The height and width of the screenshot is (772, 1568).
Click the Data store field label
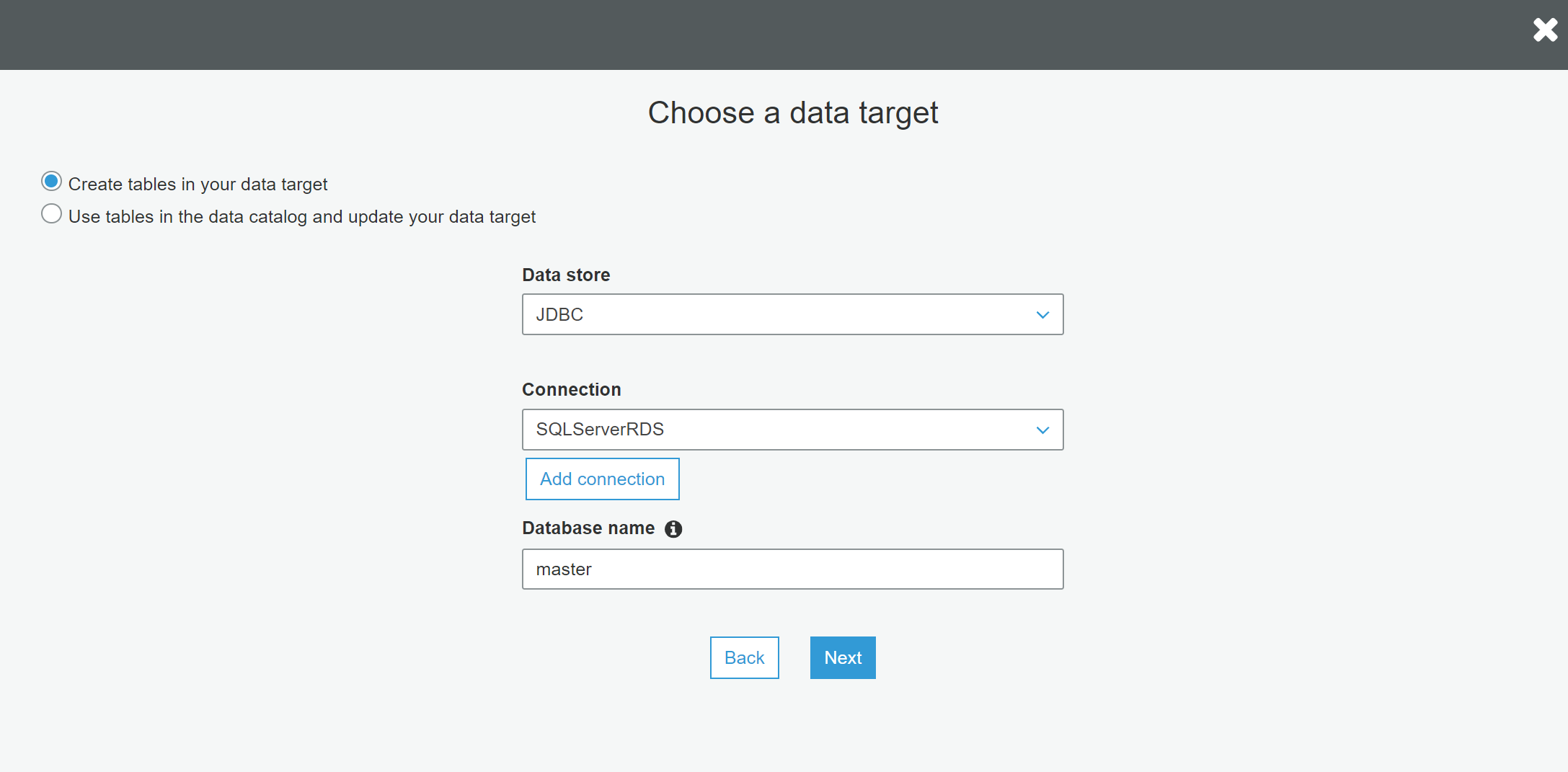[566, 275]
